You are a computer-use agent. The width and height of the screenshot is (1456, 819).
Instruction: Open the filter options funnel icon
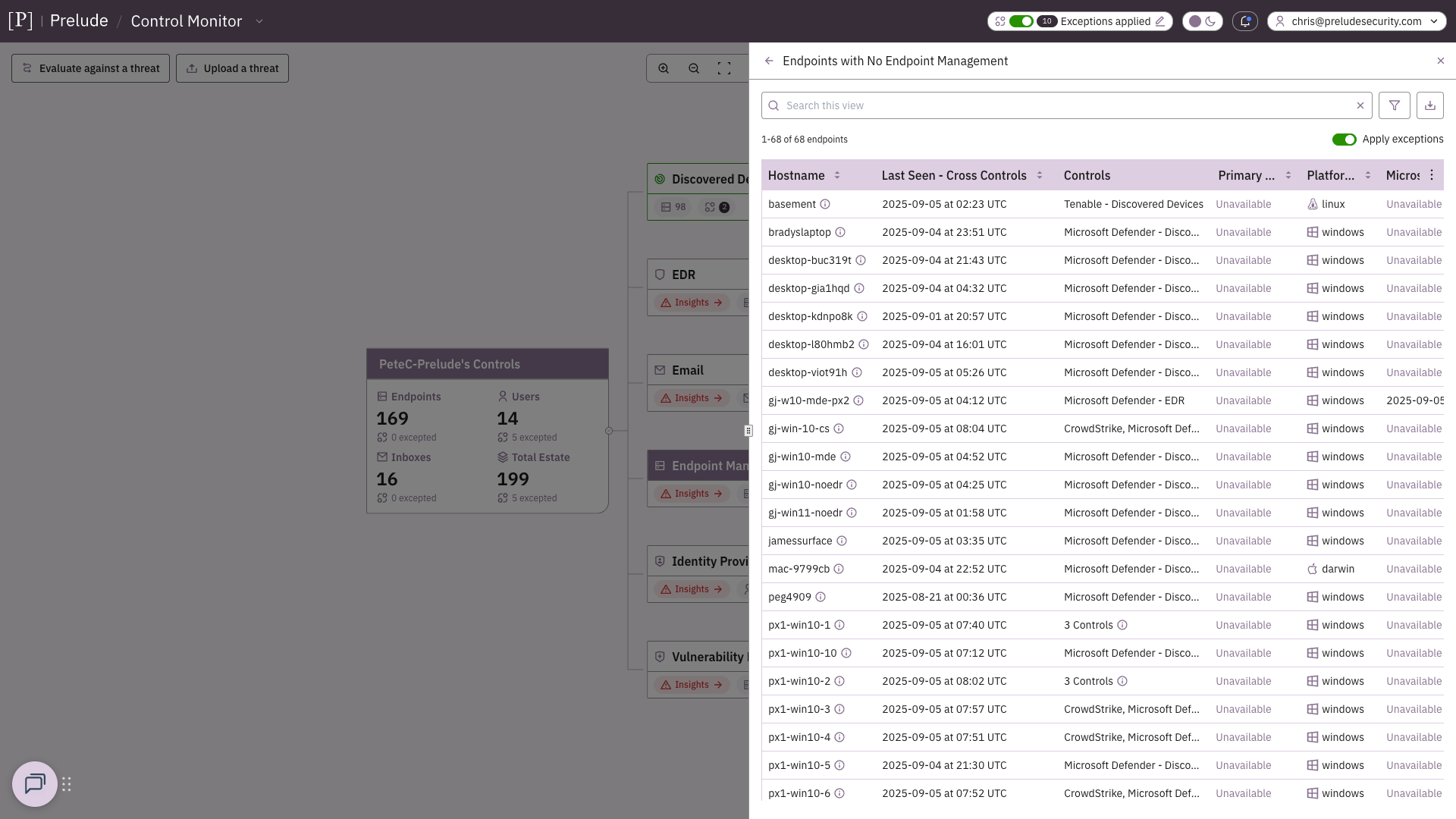pyautogui.click(x=1395, y=105)
